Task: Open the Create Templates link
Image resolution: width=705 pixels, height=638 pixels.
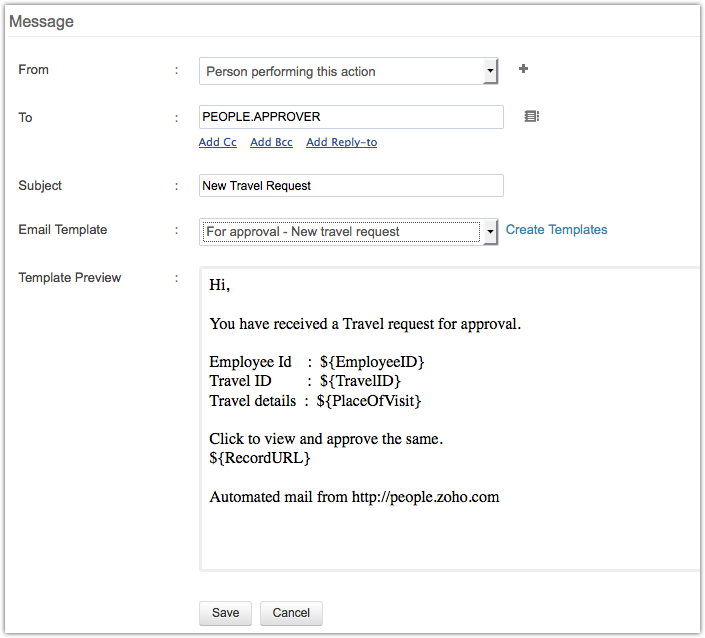Action: (556, 230)
